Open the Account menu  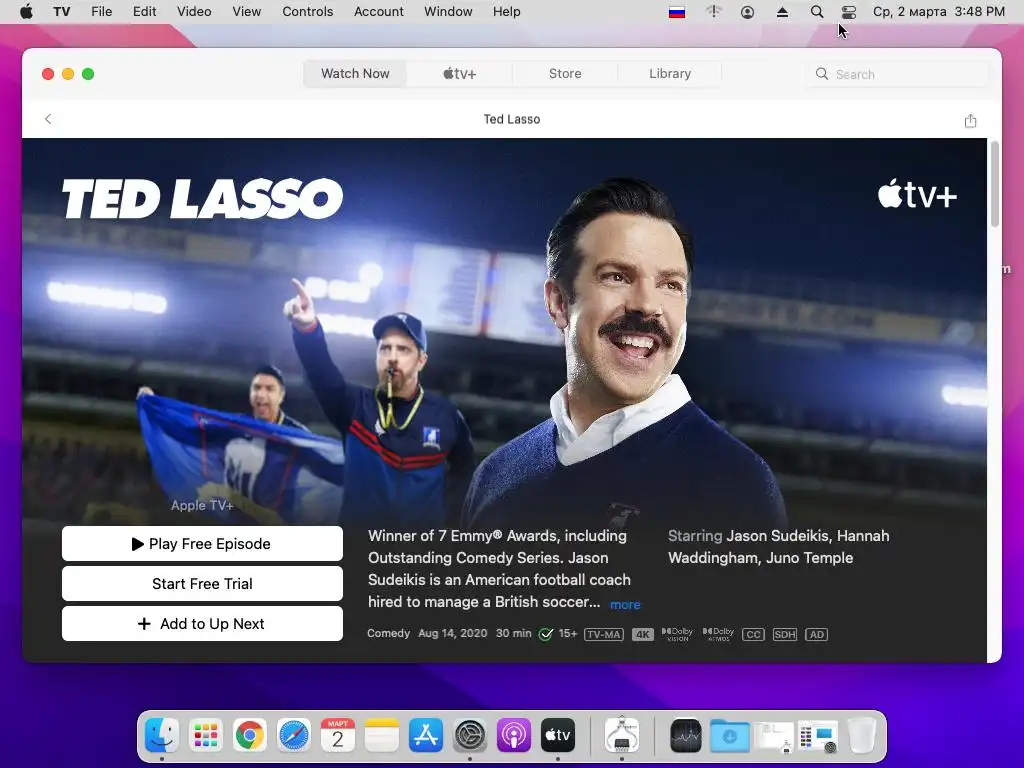tap(379, 12)
